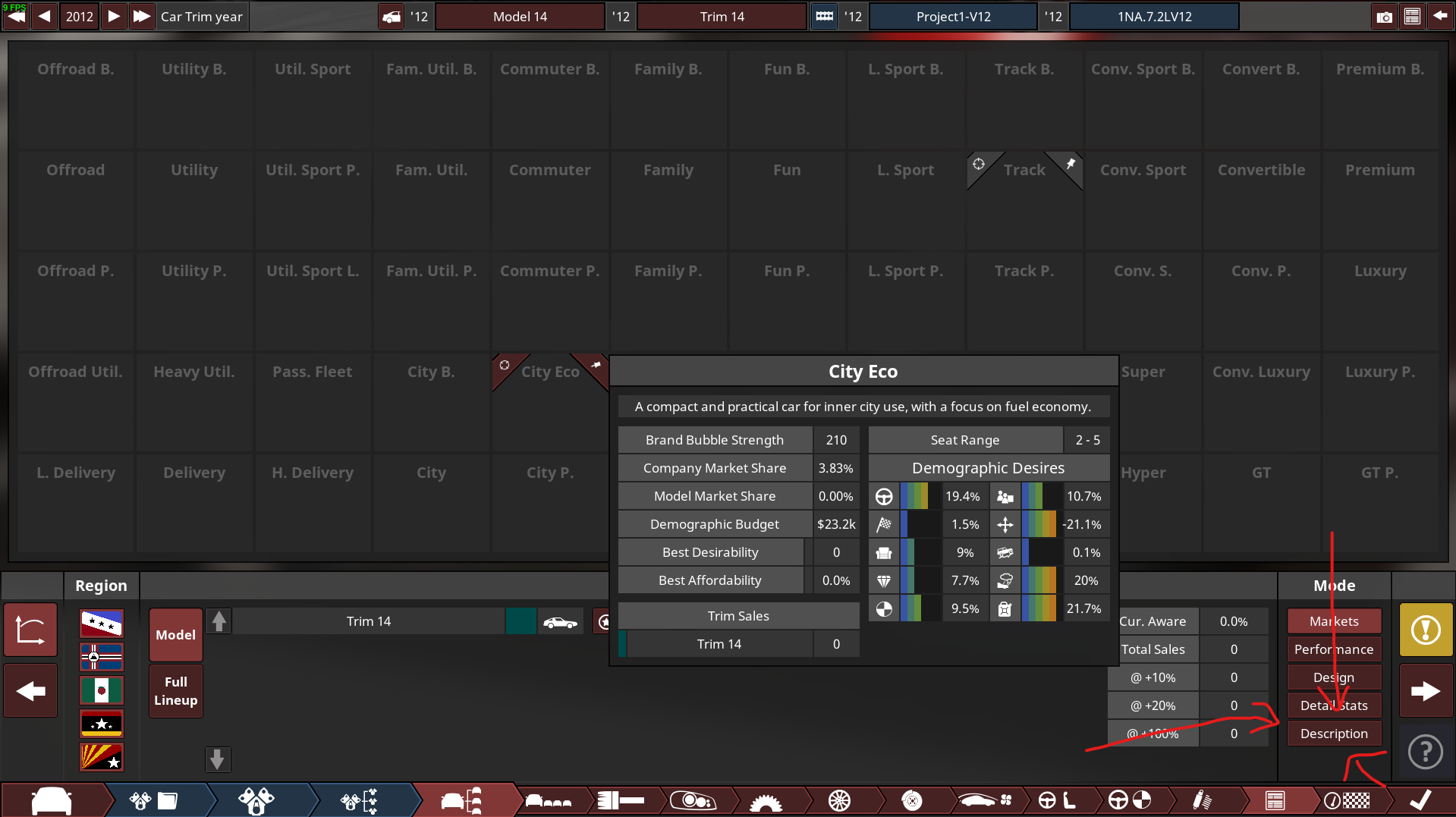
Task: Open the engine variants tree tab
Action: 359,800
